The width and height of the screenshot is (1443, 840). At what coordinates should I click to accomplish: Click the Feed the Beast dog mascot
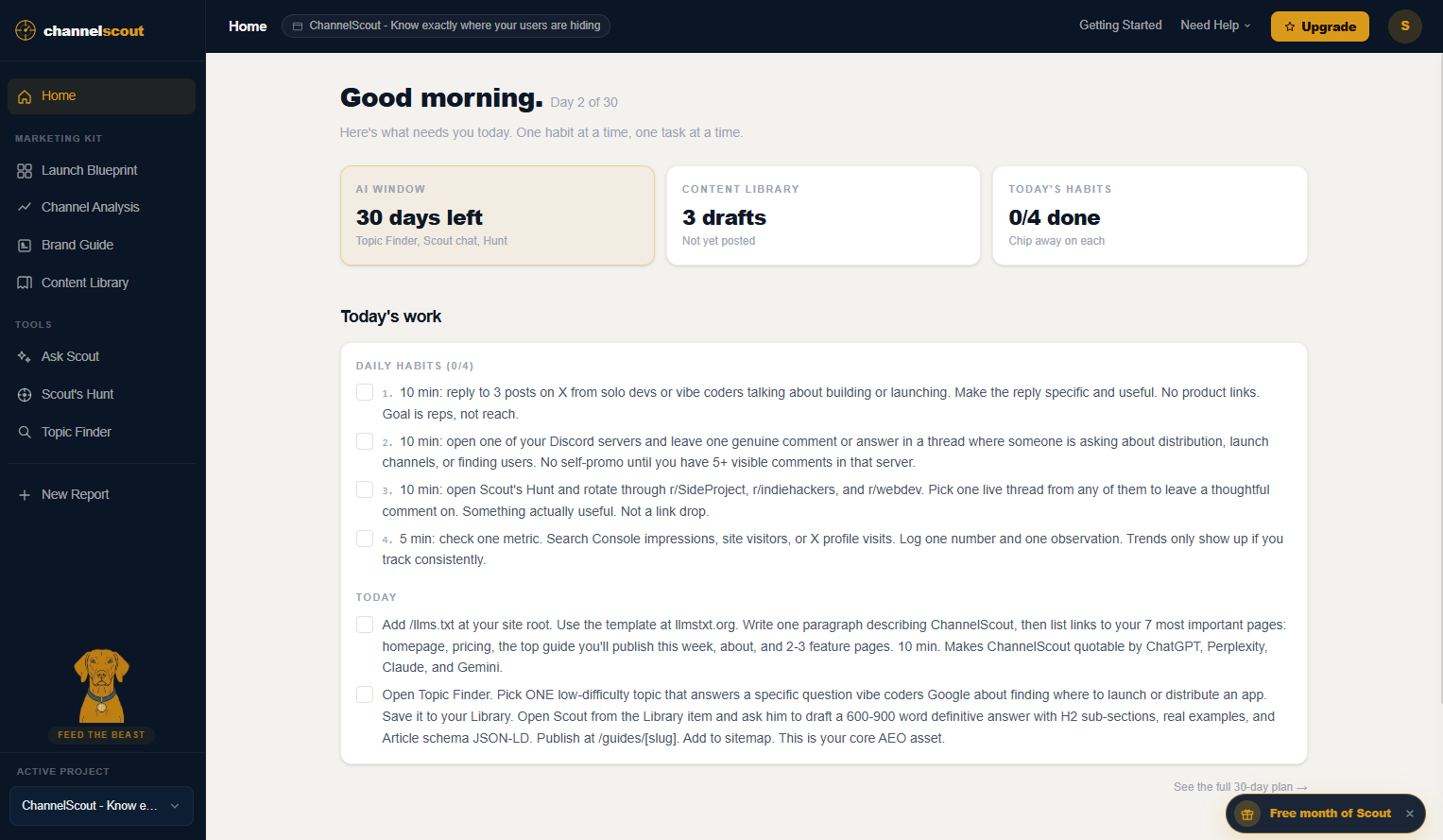pyautogui.click(x=101, y=687)
